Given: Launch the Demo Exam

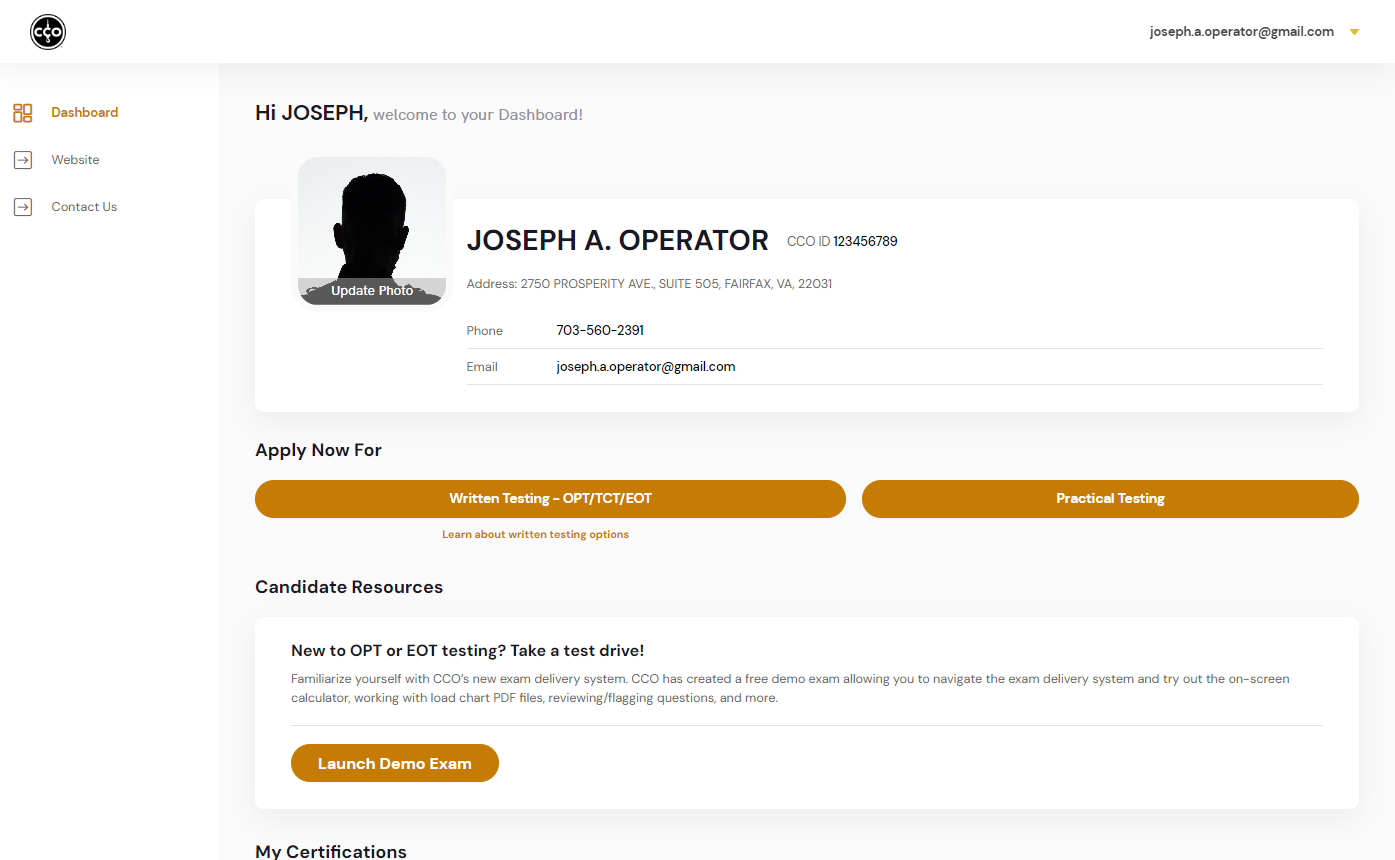Looking at the screenshot, I should [x=394, y=763].
